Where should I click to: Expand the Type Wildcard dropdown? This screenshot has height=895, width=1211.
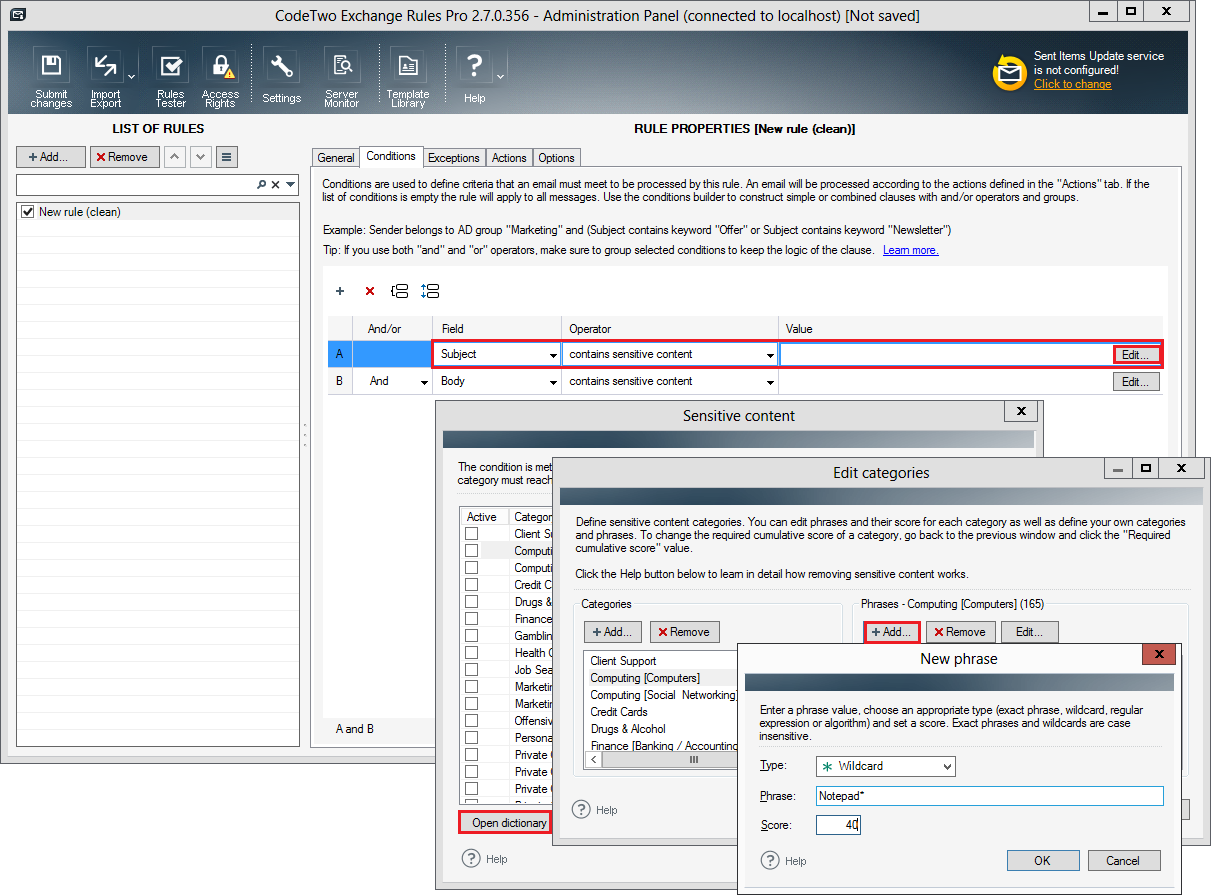tap(946, 766)
